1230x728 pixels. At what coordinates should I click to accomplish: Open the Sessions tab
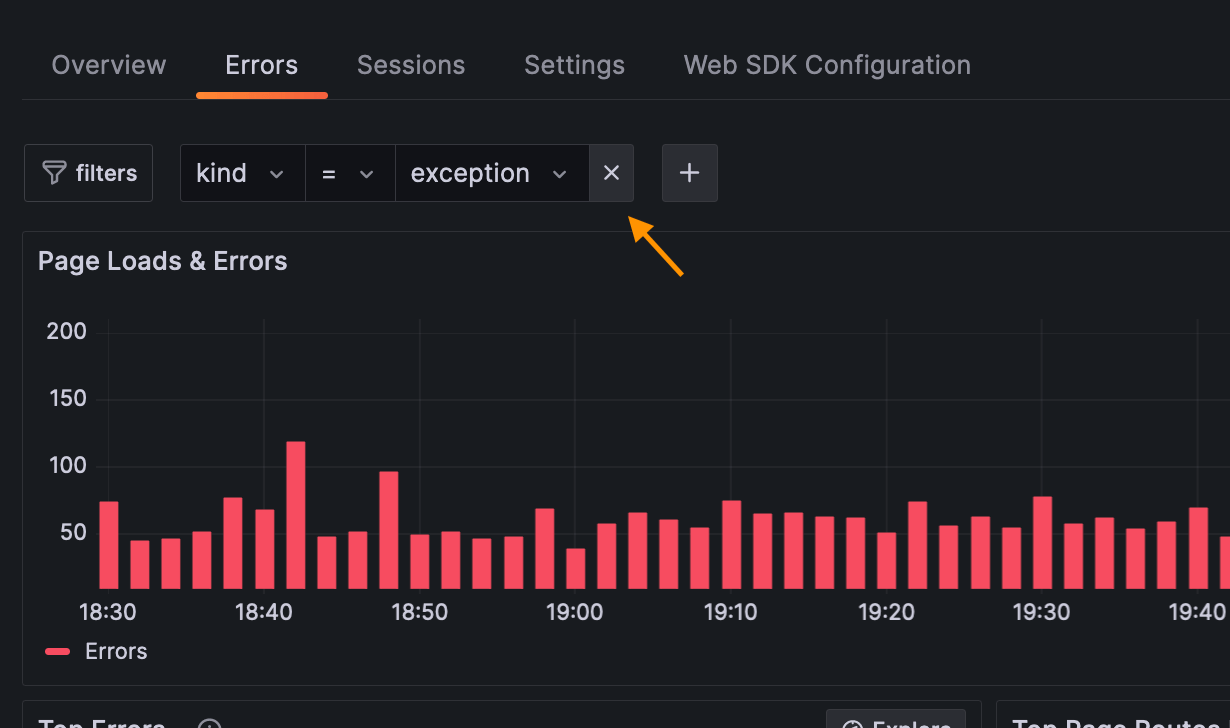click(411, 65)
